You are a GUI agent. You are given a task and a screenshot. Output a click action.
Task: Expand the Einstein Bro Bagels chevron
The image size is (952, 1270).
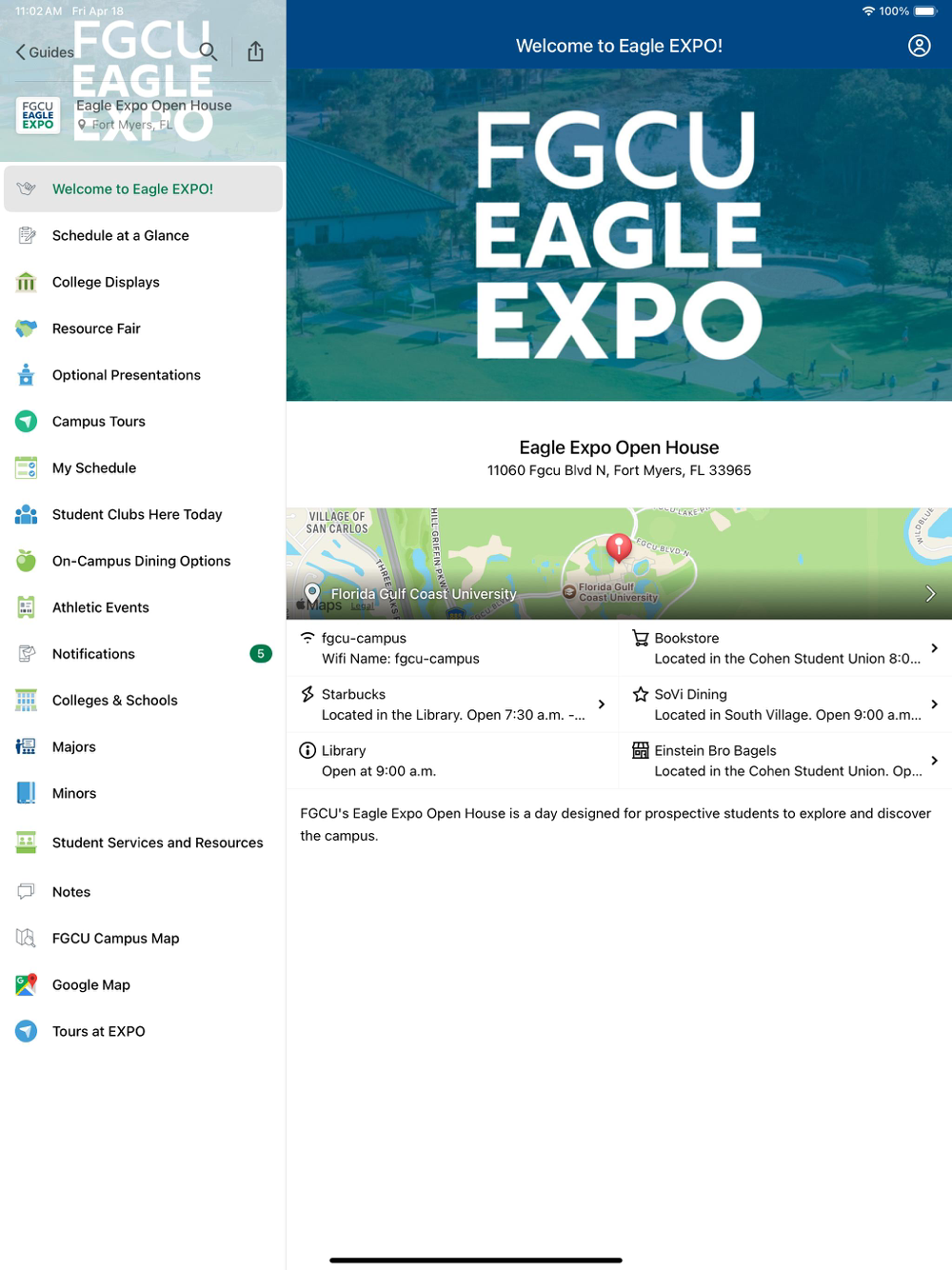coord(935,761)
